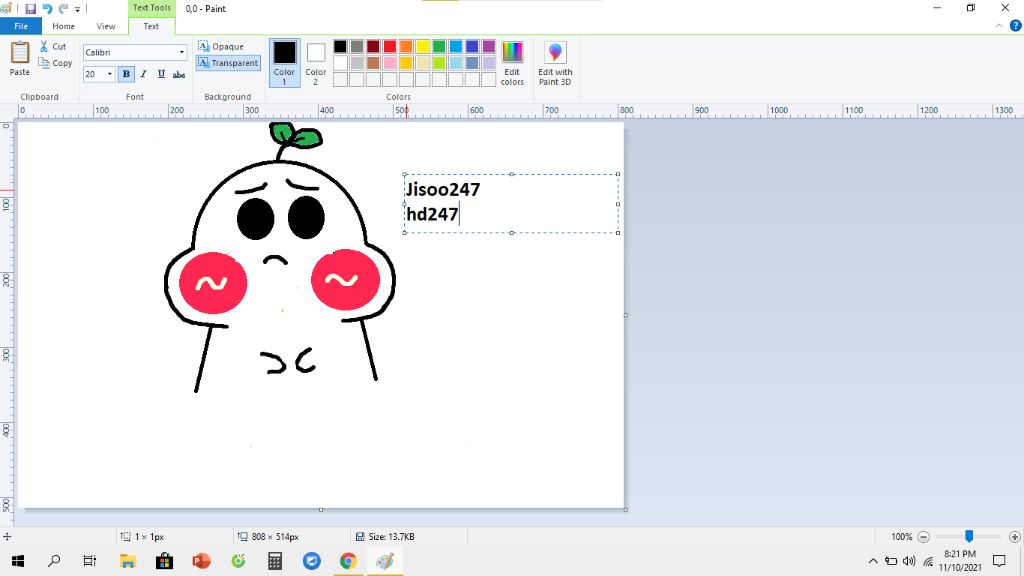The height and width of the screenshot is (576, 1024).
Task: Paste from the clipboard
Action: 20,59
